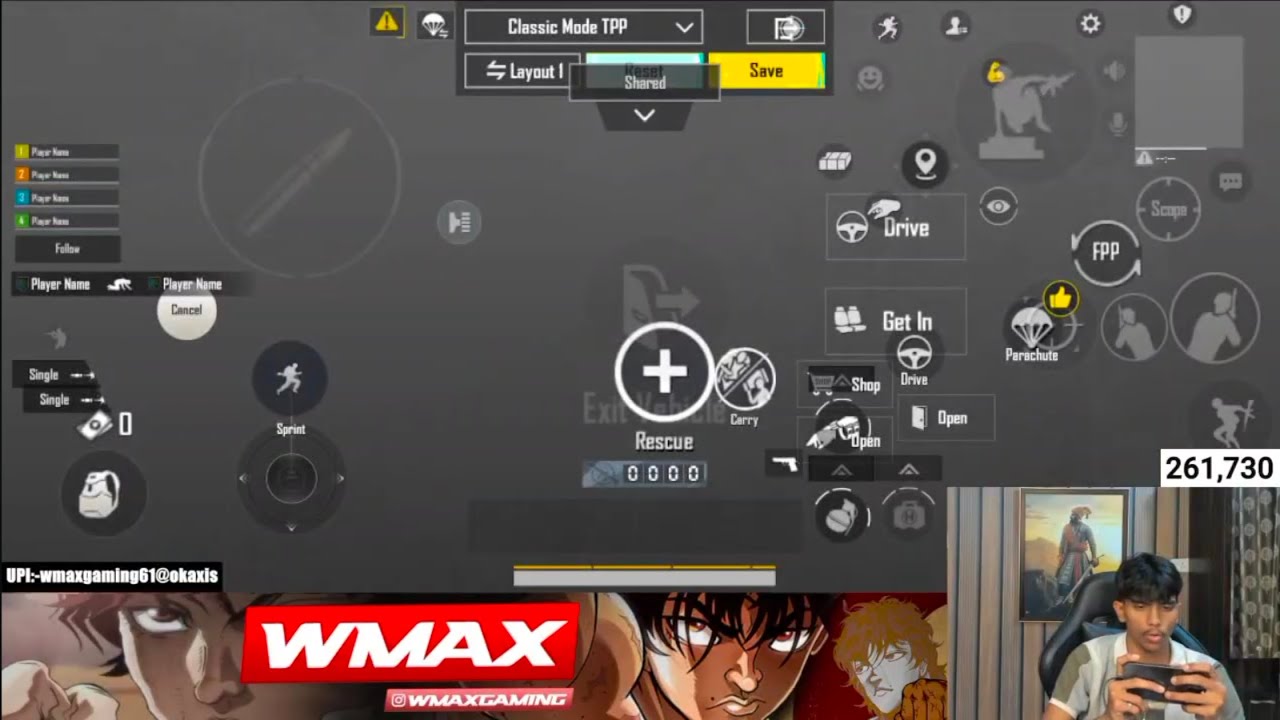Tap the supply crate icon
1280x720 pixels.
[835, 161]
